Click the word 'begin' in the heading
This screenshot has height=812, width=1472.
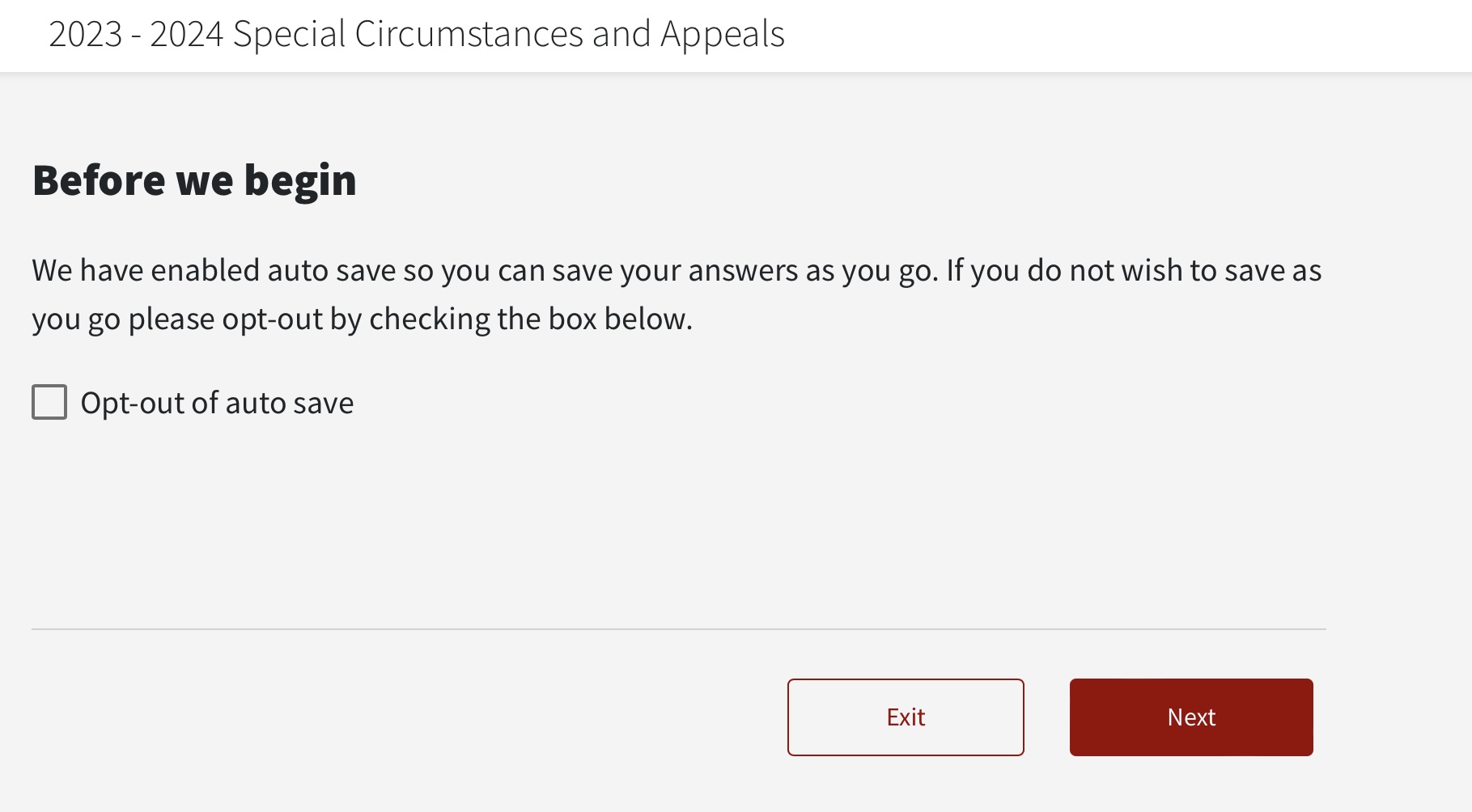pyautogui.click(x=300, y=180)
